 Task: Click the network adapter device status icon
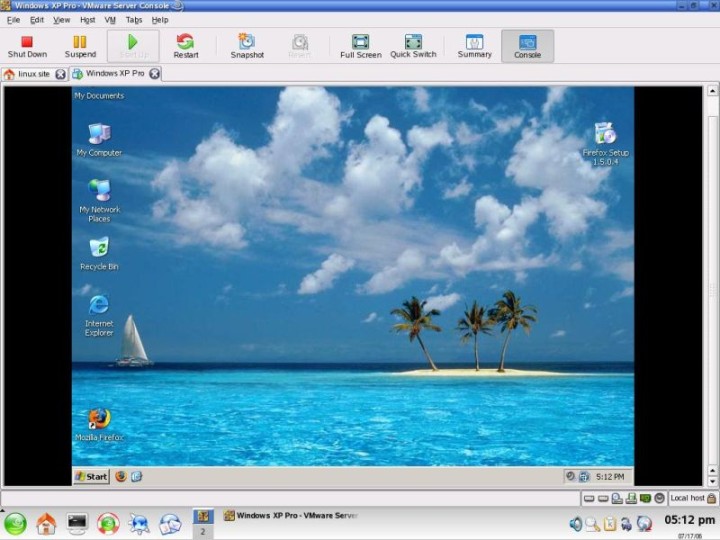point(631,498)
